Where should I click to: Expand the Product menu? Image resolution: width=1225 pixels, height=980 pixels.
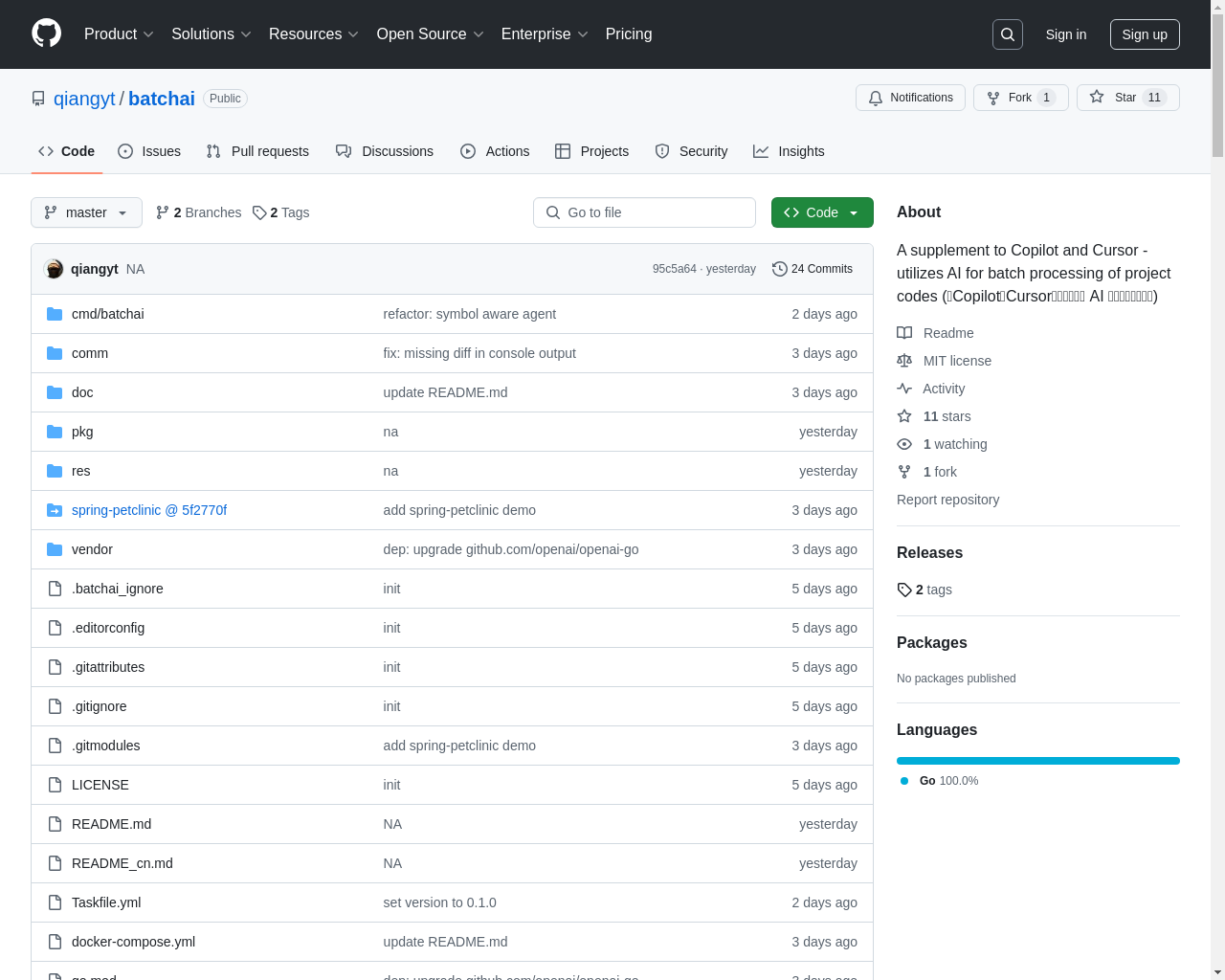click(119, 34)
